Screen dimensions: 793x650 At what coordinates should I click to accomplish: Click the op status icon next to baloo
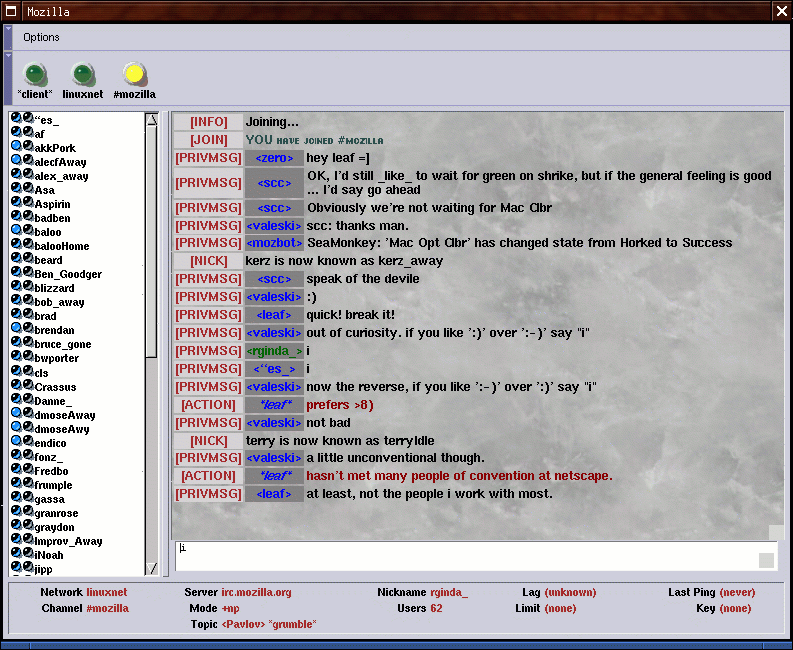16,230
